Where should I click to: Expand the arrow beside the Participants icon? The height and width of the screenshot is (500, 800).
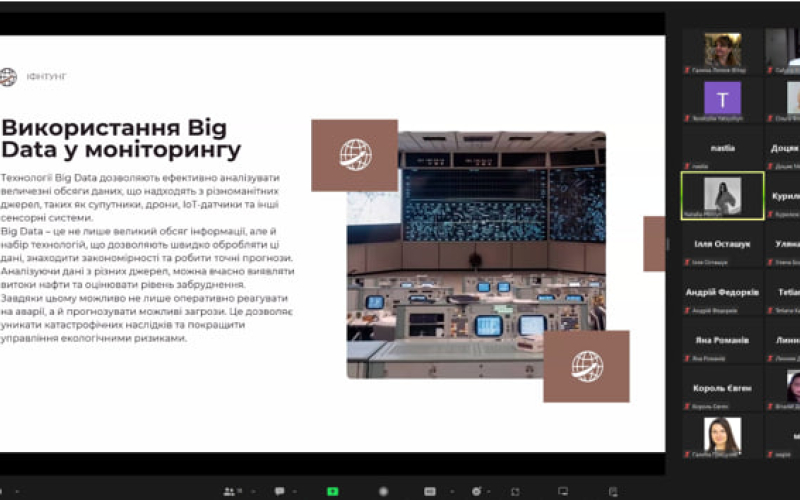coord(254,491)
